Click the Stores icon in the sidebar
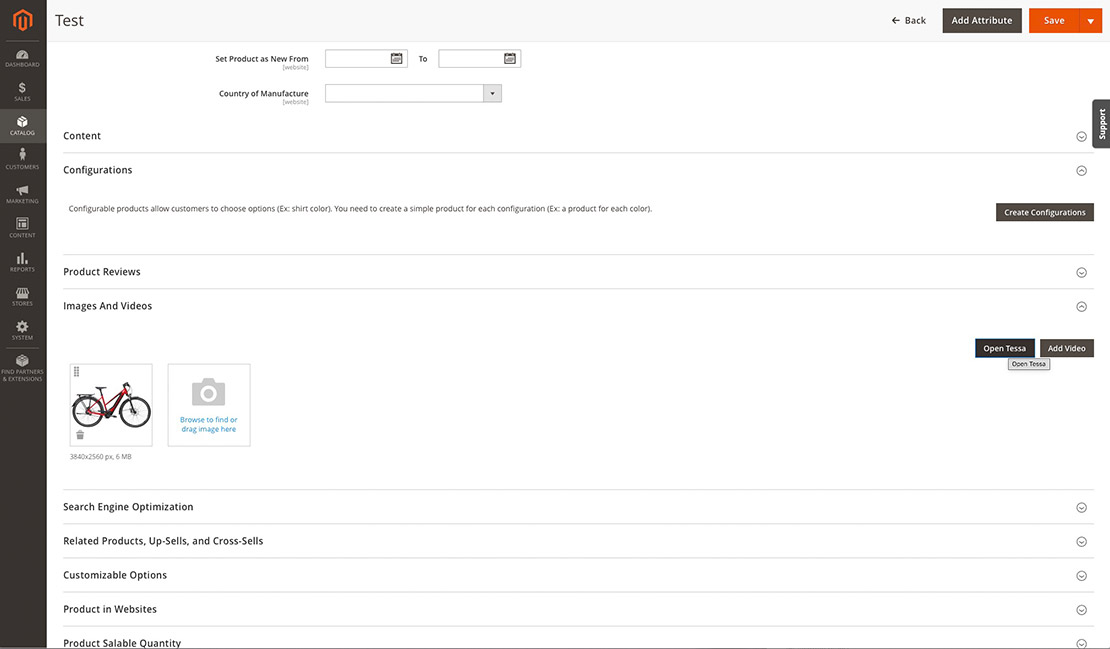Image resolution: width=1110 pixels, height=649 pixels. pyautogui.click(x=22, y=294)
